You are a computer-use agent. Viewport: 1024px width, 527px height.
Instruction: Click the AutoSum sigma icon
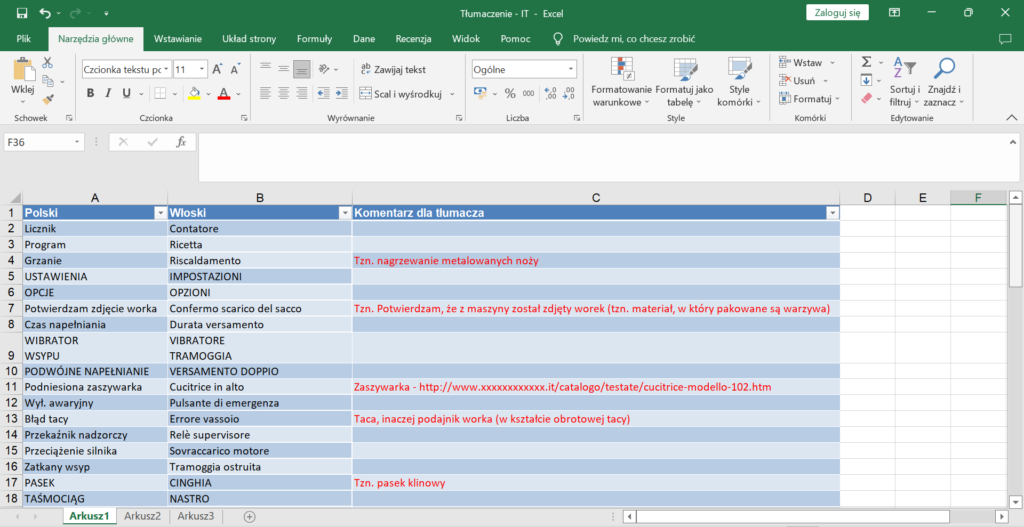[x=867, y=63]
